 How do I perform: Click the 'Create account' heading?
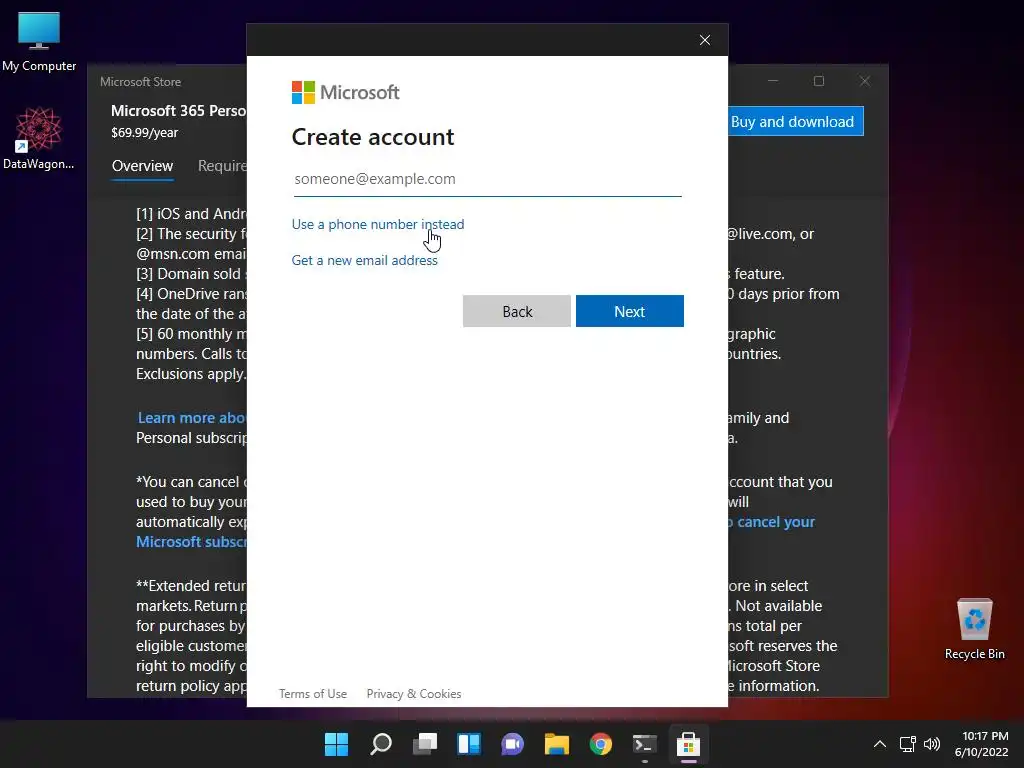373,137
